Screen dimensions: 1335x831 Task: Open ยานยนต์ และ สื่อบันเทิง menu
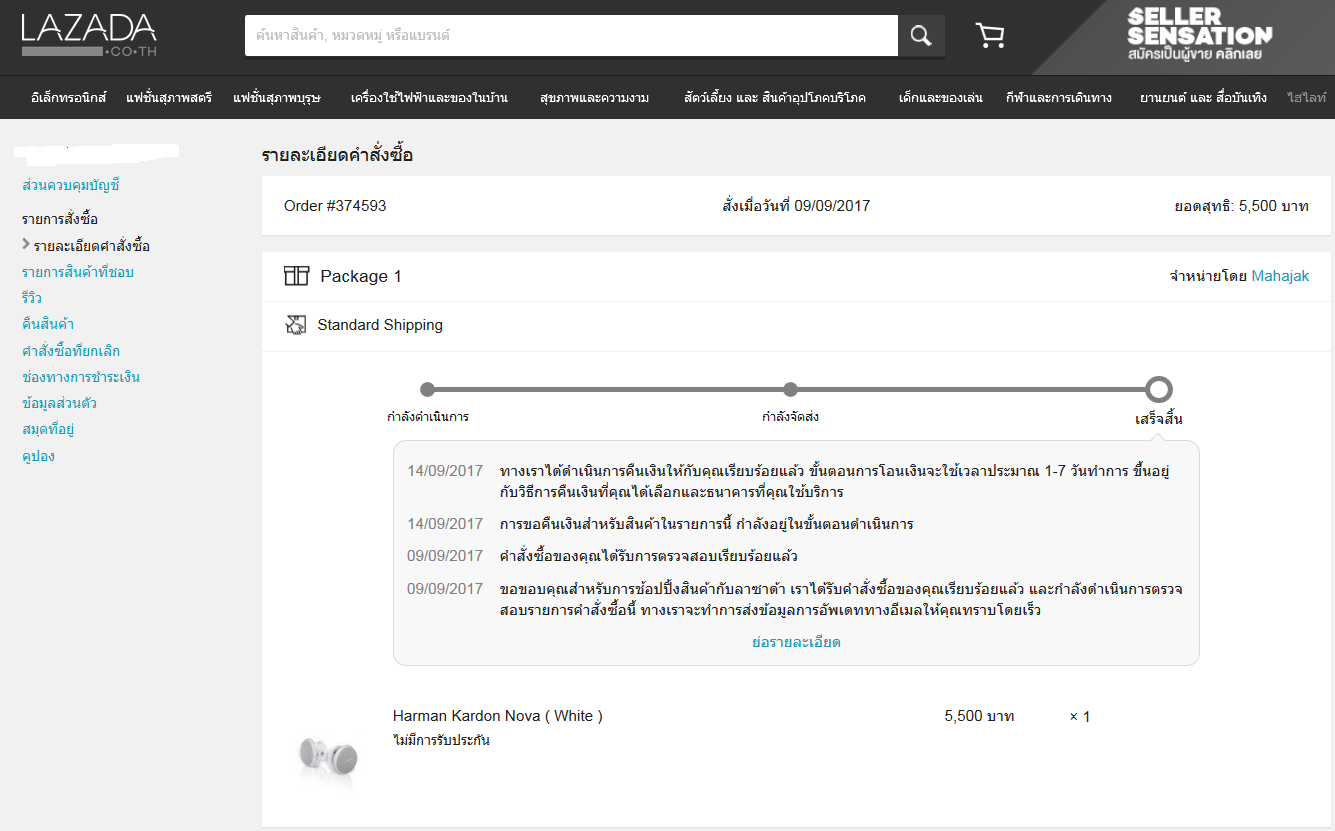pyautogui.click(x=1203, y=98)
